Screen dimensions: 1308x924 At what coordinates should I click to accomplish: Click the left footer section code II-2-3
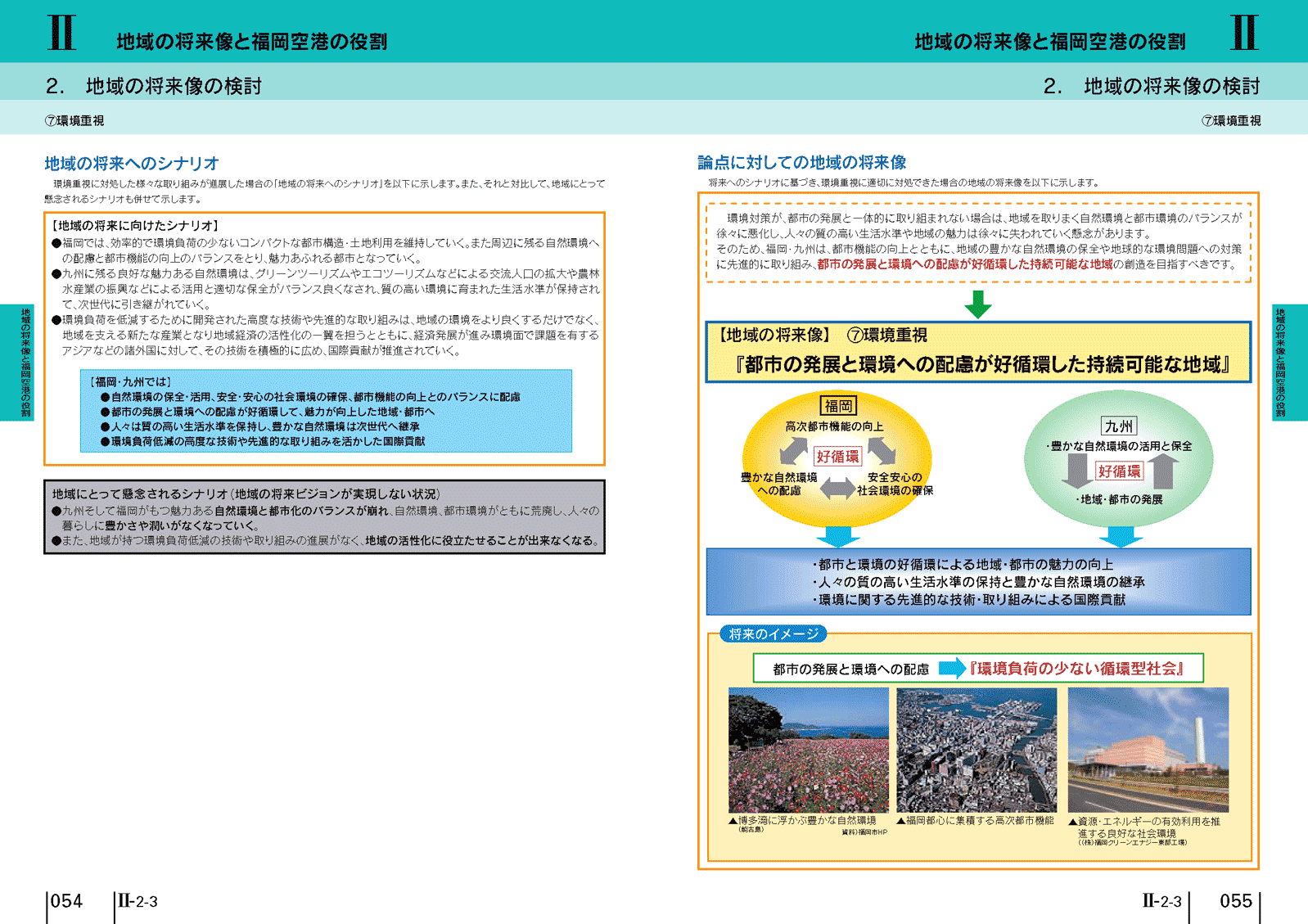click(138, 901)
